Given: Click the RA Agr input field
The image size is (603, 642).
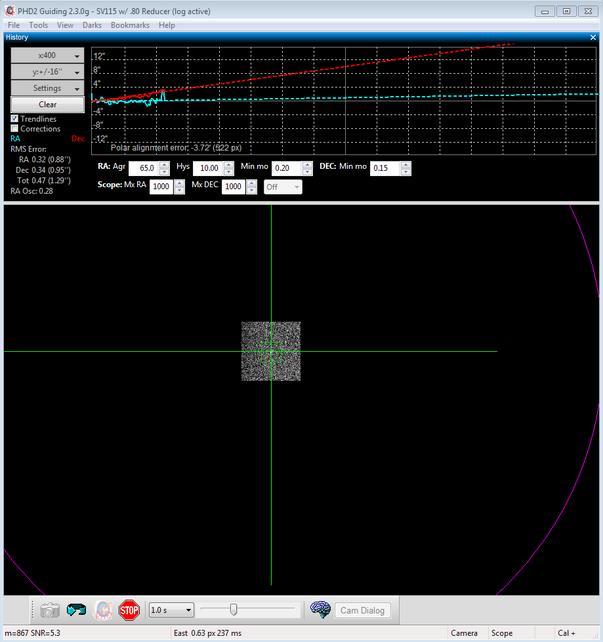Looking at the screenshot, I should 144,168.
